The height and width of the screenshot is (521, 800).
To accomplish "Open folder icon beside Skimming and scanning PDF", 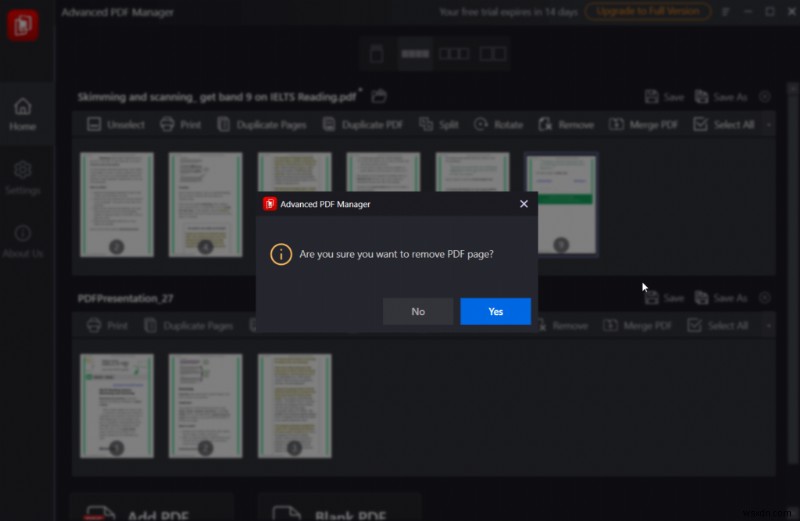I will [x=379, y=96].
